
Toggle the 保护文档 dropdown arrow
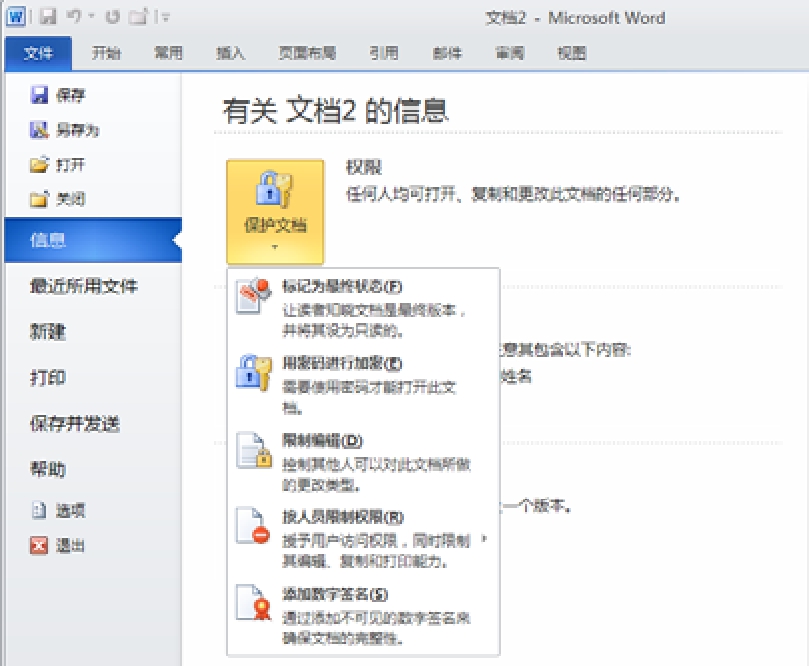274,247
